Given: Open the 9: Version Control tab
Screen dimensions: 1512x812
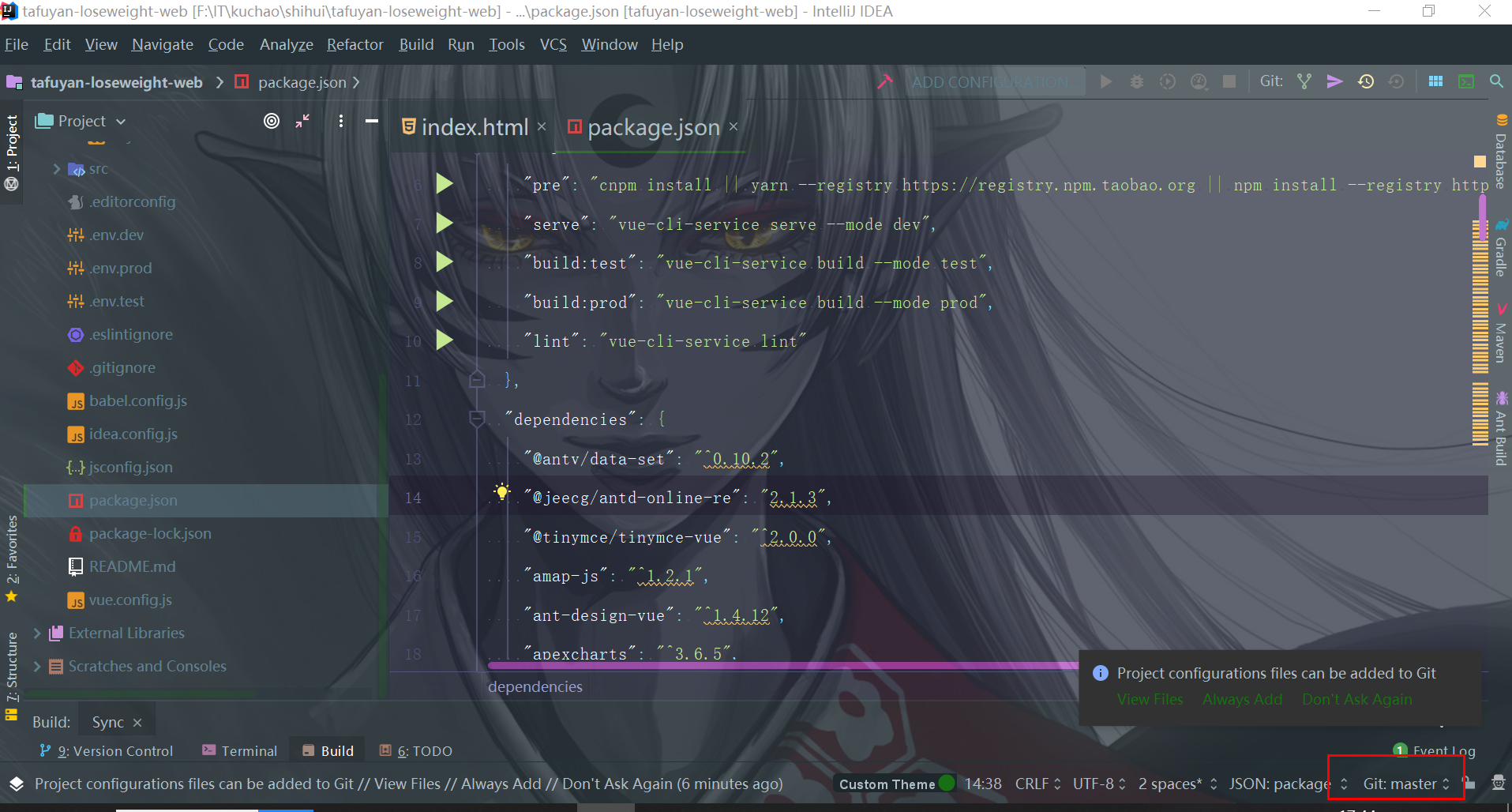Looking at the screenshot, I should (x=106, y=750).
